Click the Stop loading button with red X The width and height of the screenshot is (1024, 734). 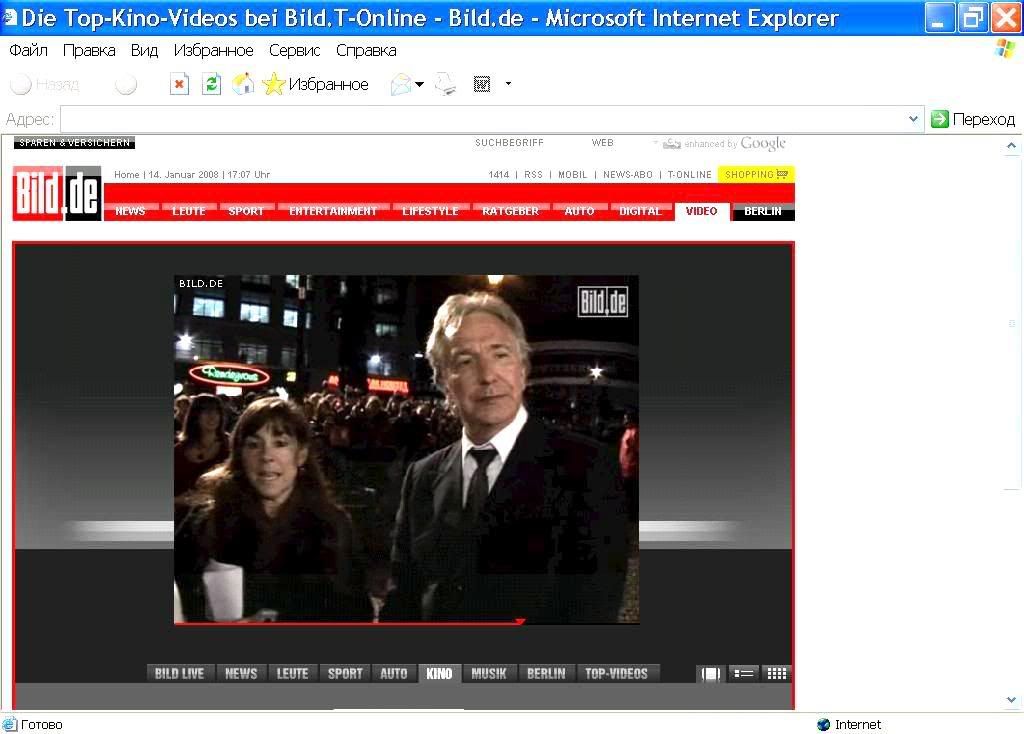point(179,84)
